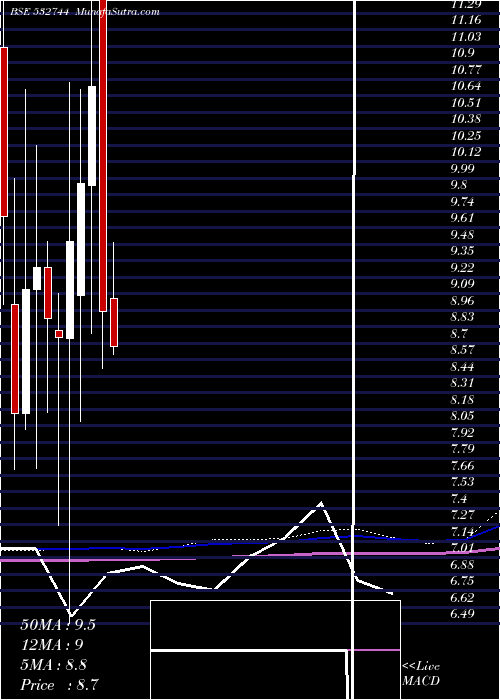Select the 8.18 axis value

pyautogui.click(x=463, y=400)
